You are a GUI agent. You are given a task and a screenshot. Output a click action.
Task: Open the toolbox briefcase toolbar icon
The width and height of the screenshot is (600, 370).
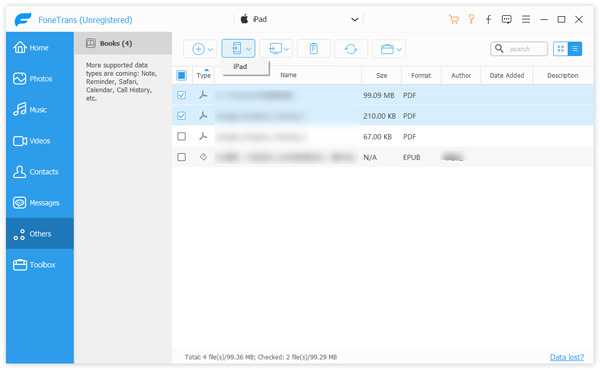coord(387,49)
